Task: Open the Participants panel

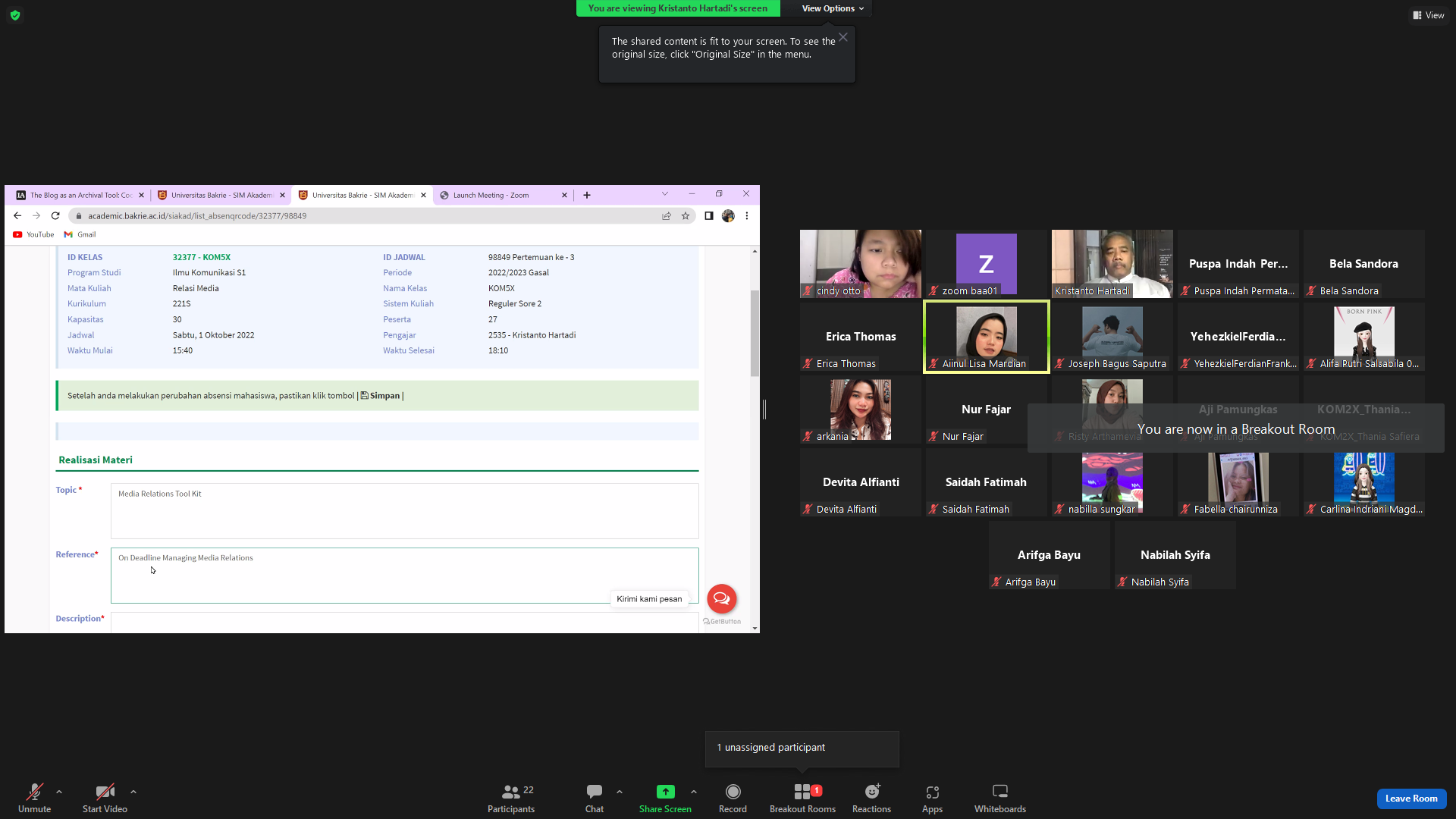Action: pos(511,798)
